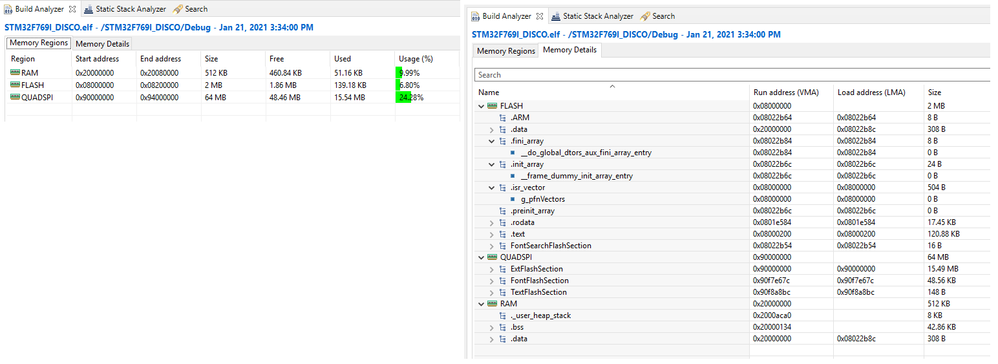Collapse the .isr_vector section
Screen dimensions: 998x364
pos(491,187)
